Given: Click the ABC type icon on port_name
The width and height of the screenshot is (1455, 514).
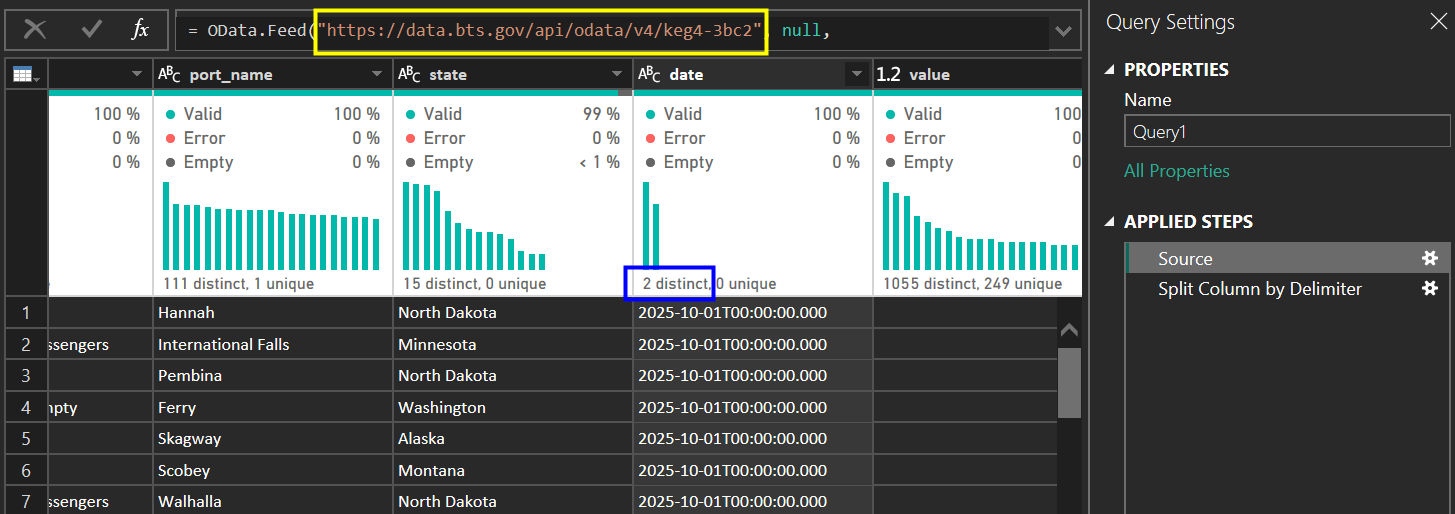Looking at the screenshot, I should (169, 75).
